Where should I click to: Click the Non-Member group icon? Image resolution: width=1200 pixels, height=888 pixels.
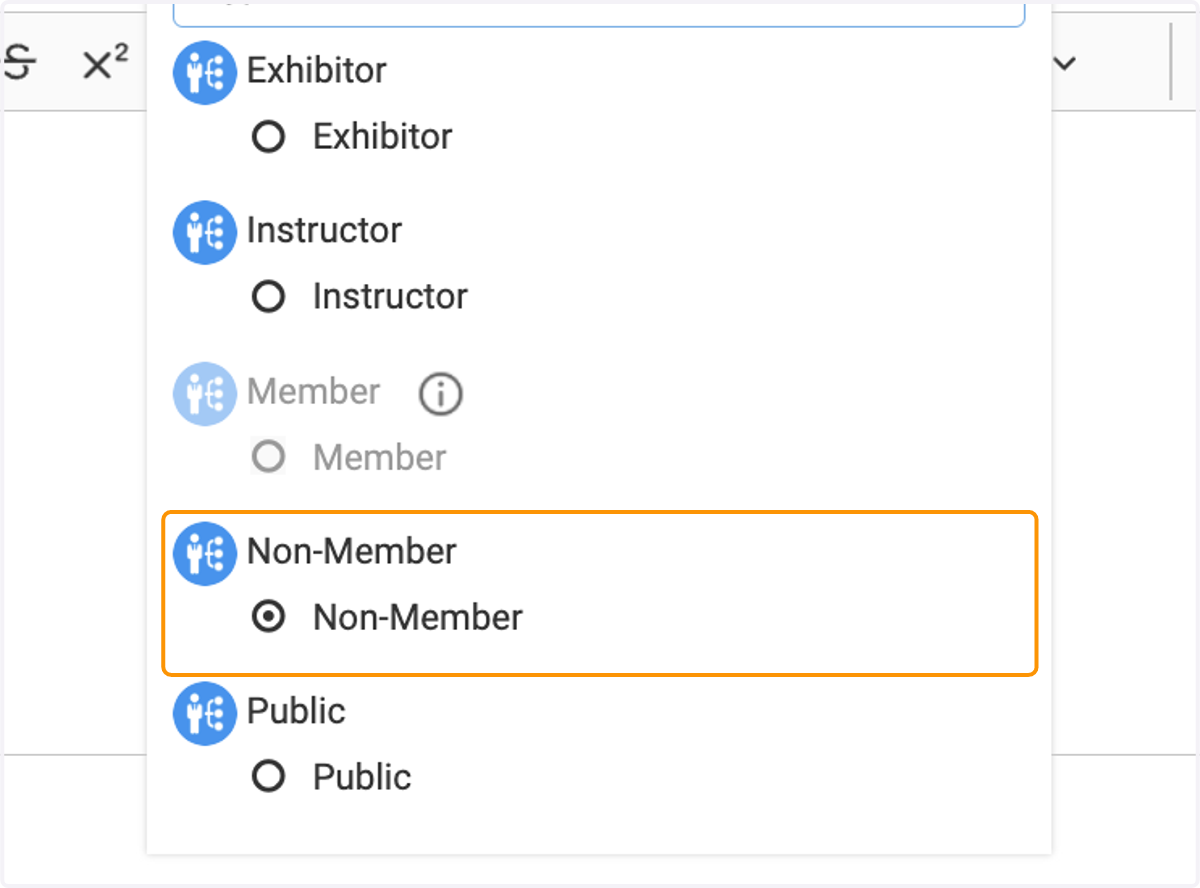[205, 553]
